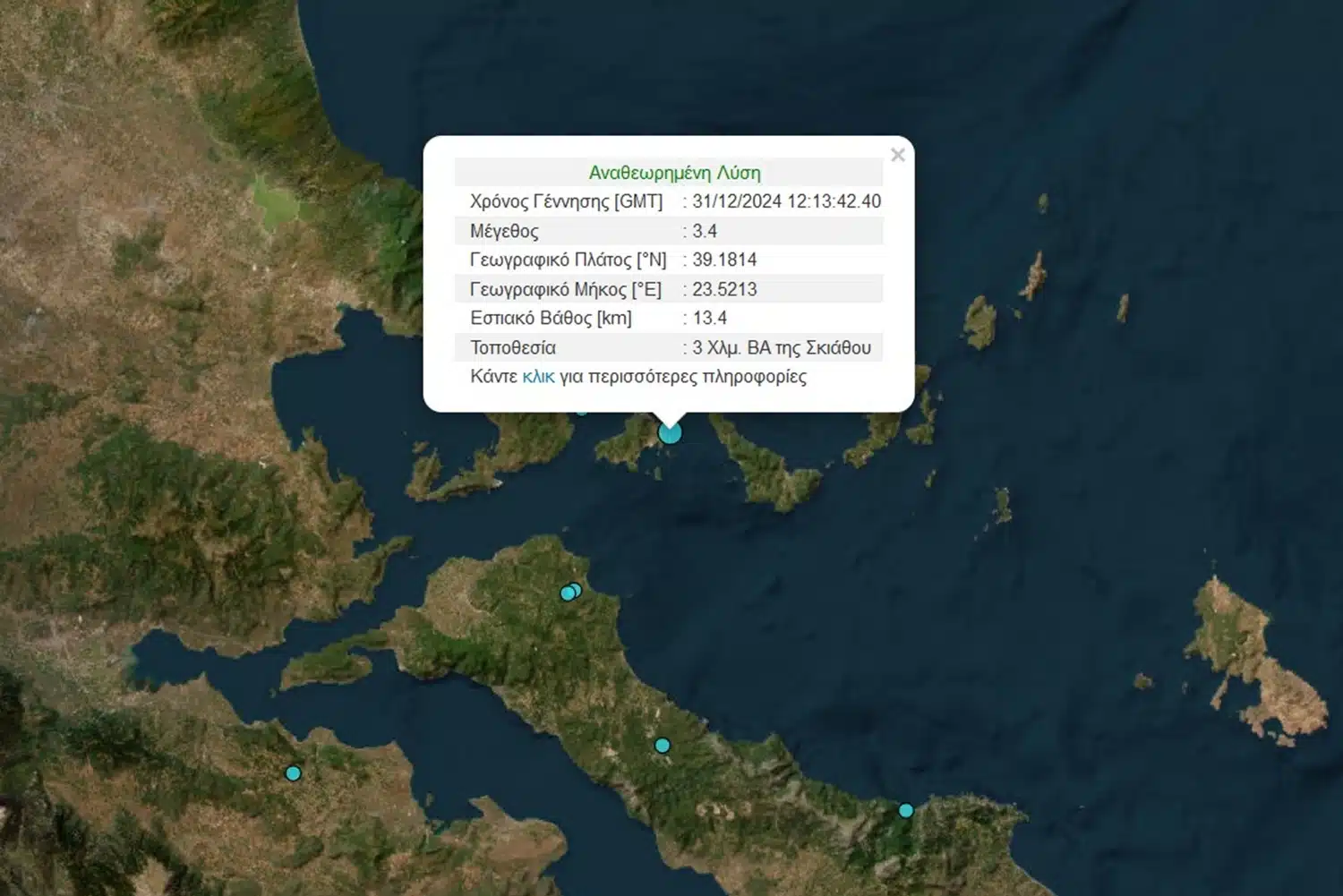Click the partly hidden marker under the popup's bottom edge

[x=582, y=412]
